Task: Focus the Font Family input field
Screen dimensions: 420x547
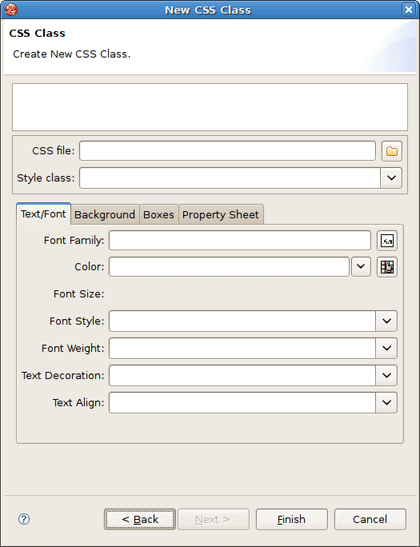Action: pos(240,240)
